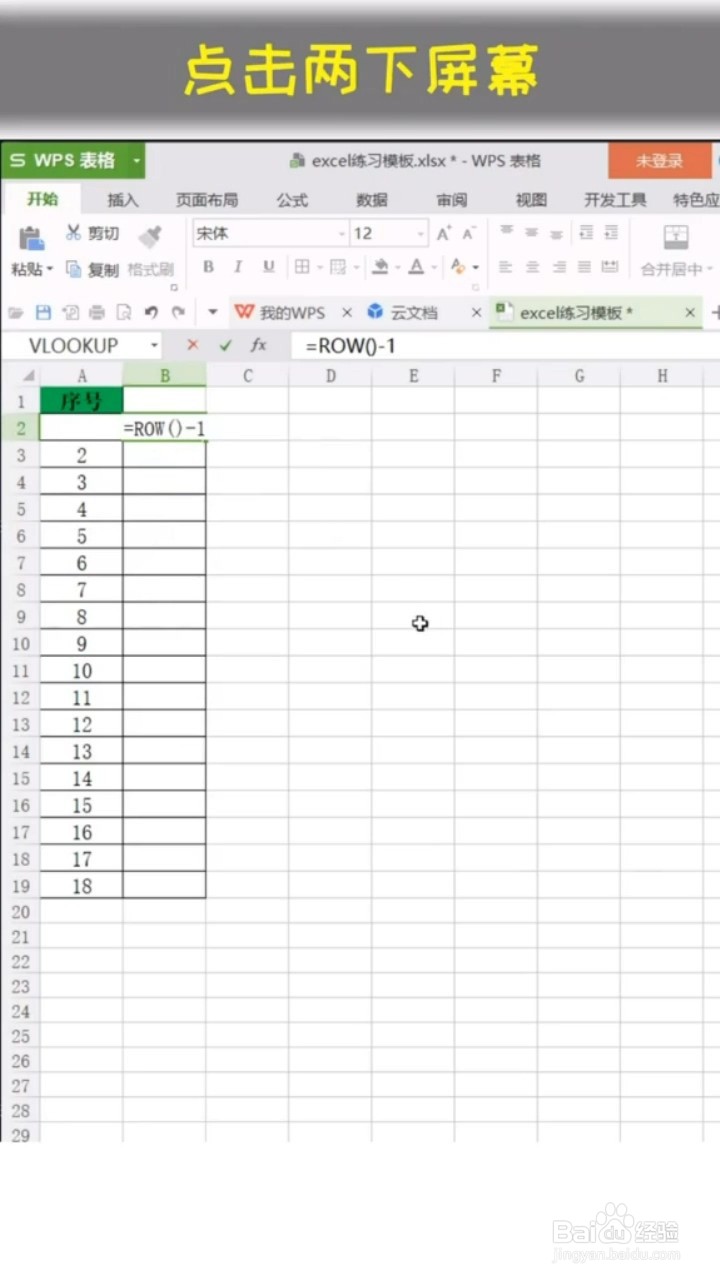Select the Format Painter brush
Screen dimensions: 720x1280
pyautogui.click(x=150, y=235)
